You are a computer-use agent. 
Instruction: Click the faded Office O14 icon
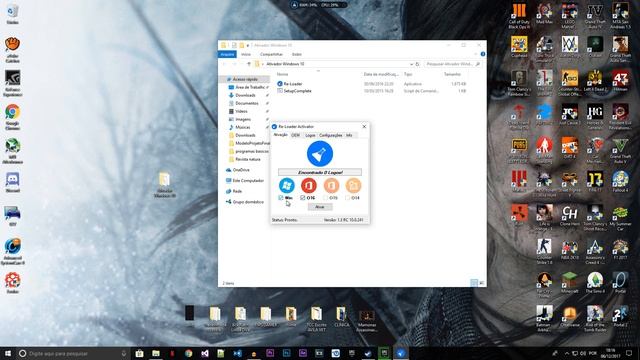(353, 185)
